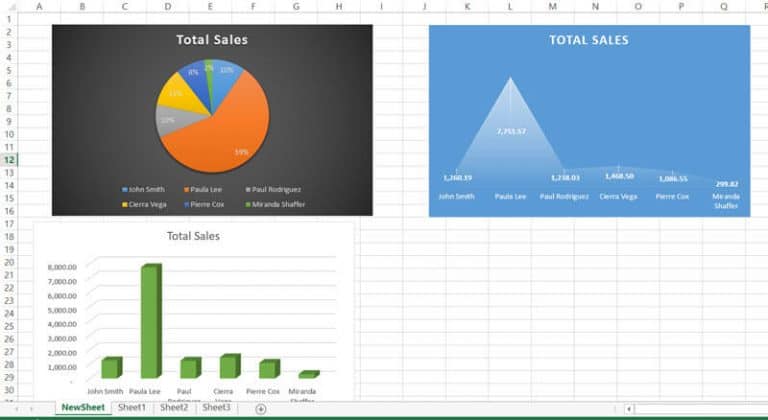
Task: Click the Select All corner triangle
Action: (8, 7)
